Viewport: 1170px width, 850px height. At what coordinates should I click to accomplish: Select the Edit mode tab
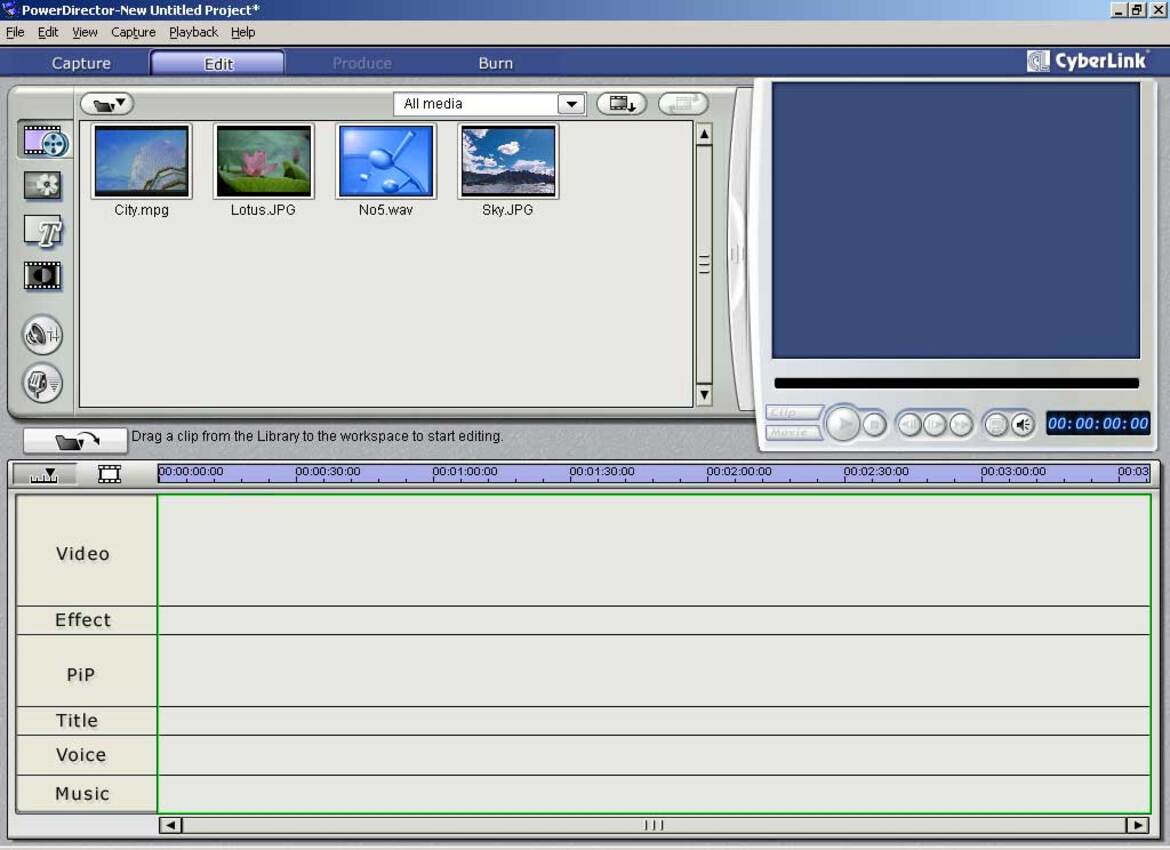click(217, 63)
